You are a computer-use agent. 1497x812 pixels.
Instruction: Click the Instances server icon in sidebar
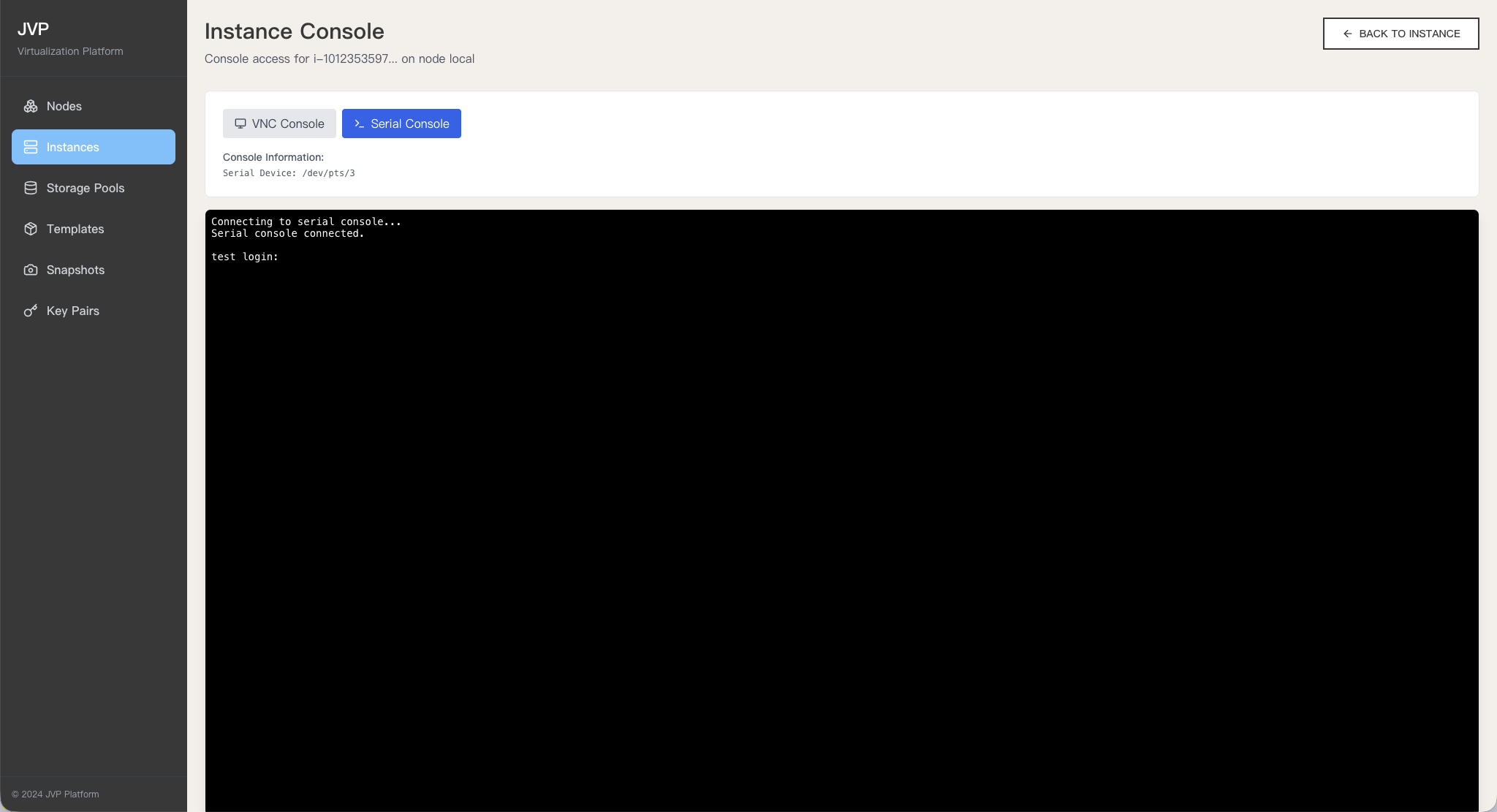tap(31, 147)
